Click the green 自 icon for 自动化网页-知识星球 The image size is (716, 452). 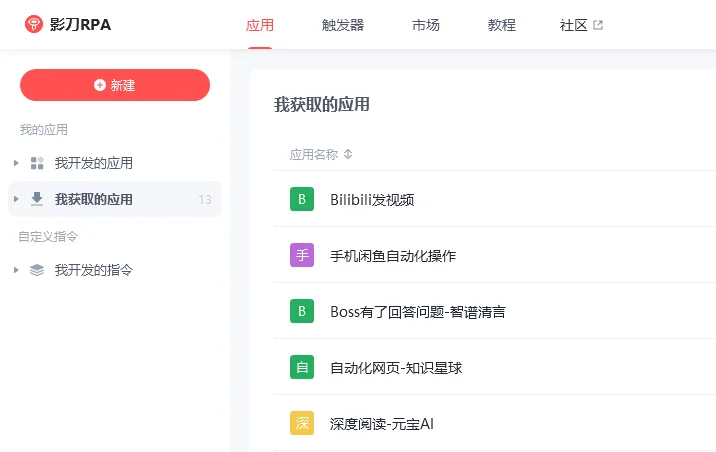click(302, 367)
